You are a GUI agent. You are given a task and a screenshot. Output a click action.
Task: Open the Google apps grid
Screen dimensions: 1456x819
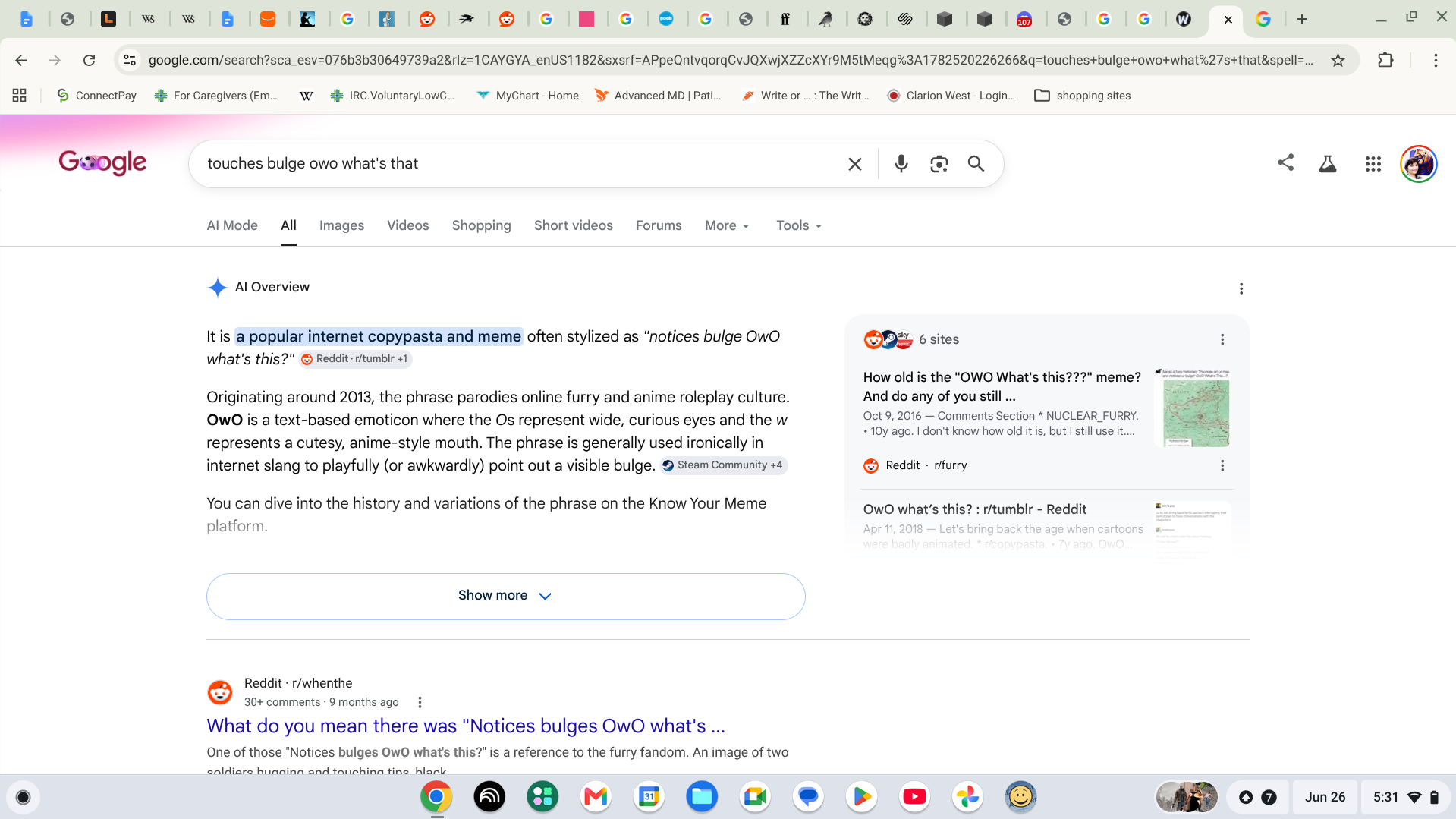coord(1373,164)
